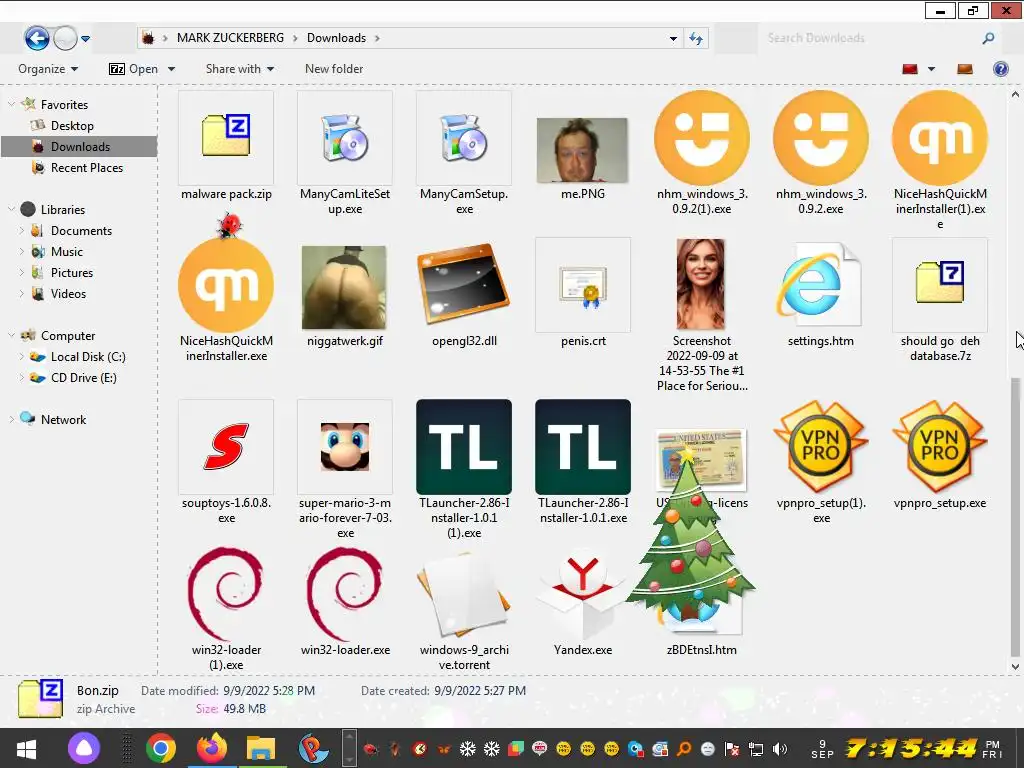Viewport: 1024px width, 768px height.
Task: Select ManyCamSetup.exe installer icon
Action: click(464, 137)
